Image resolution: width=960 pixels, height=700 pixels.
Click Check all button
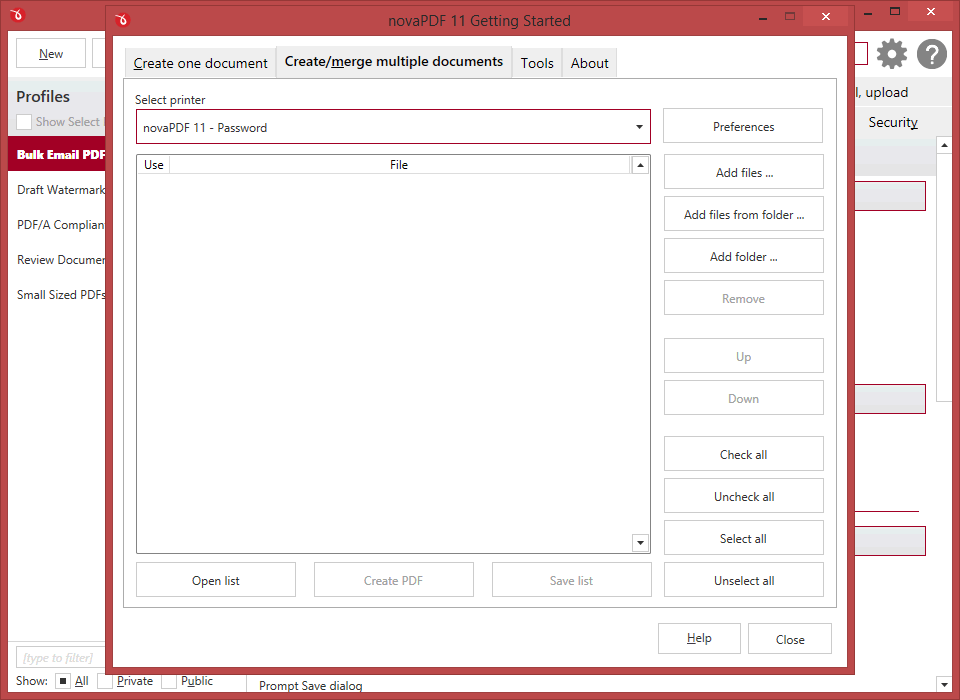pos(744,454)
